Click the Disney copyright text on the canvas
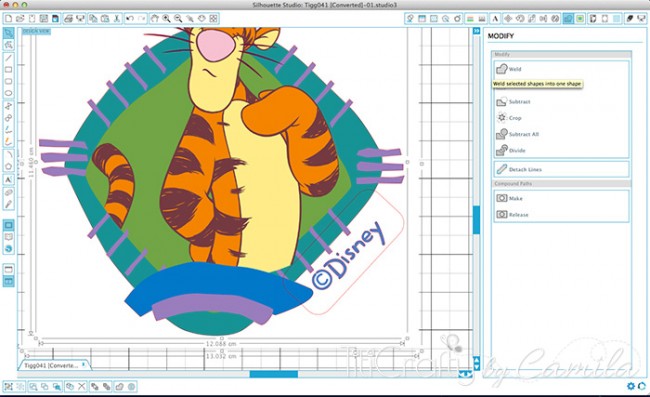The height and width of the screenshot is (397, 650). click(x=348, y=256)
